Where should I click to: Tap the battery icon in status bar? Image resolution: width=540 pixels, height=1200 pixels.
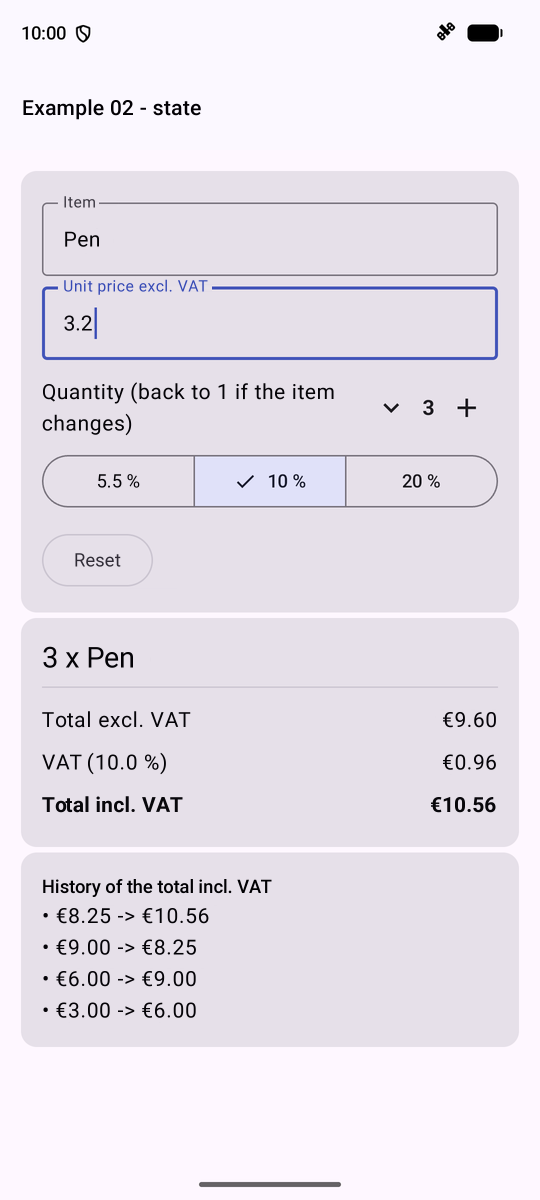coord(485,33)
